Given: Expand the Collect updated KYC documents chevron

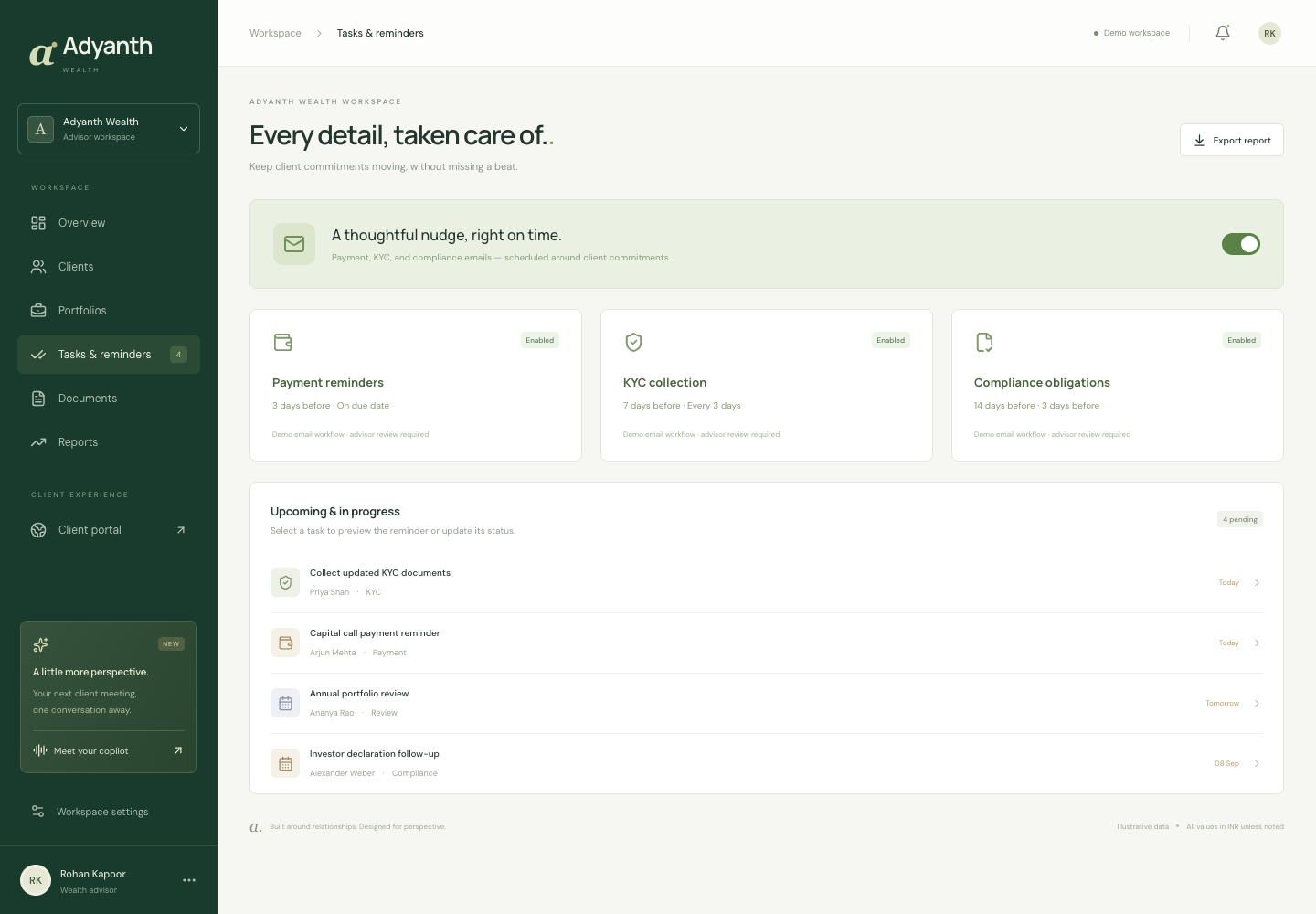Looking at the screenshot, I should 1257,582.
